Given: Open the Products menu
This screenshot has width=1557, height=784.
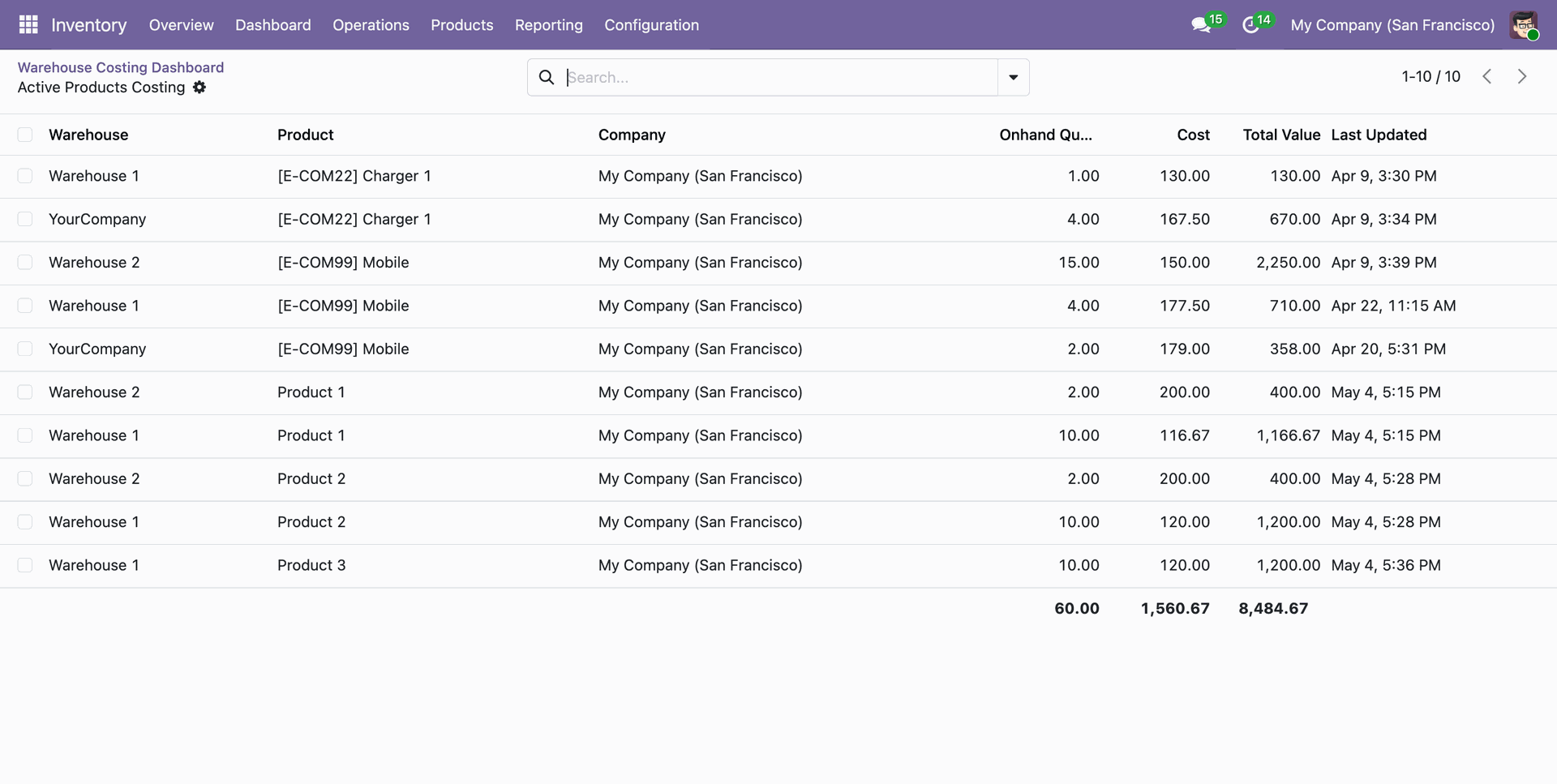Looking at the screenshot, I should click(461, 25).
